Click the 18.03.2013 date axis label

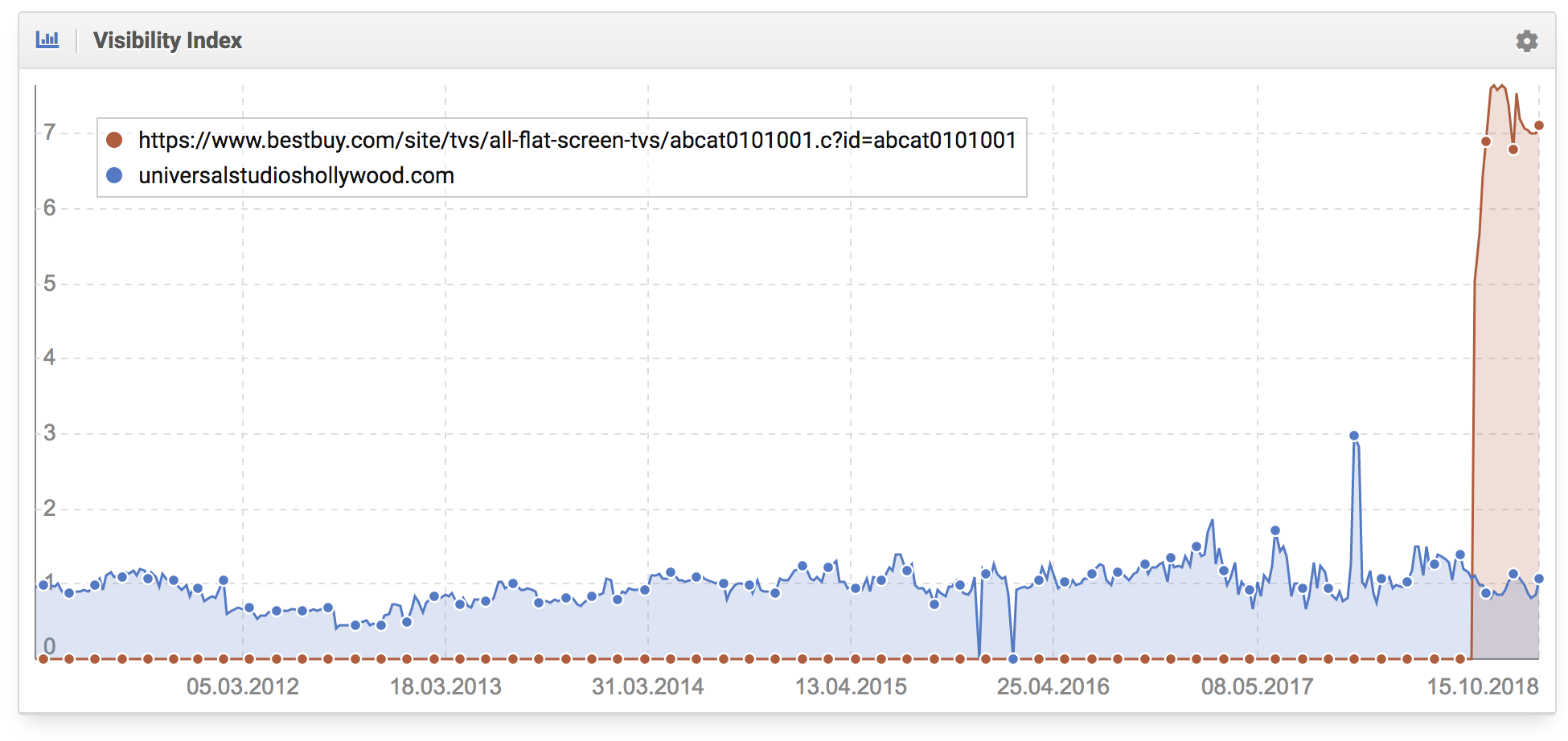[445, 686]
